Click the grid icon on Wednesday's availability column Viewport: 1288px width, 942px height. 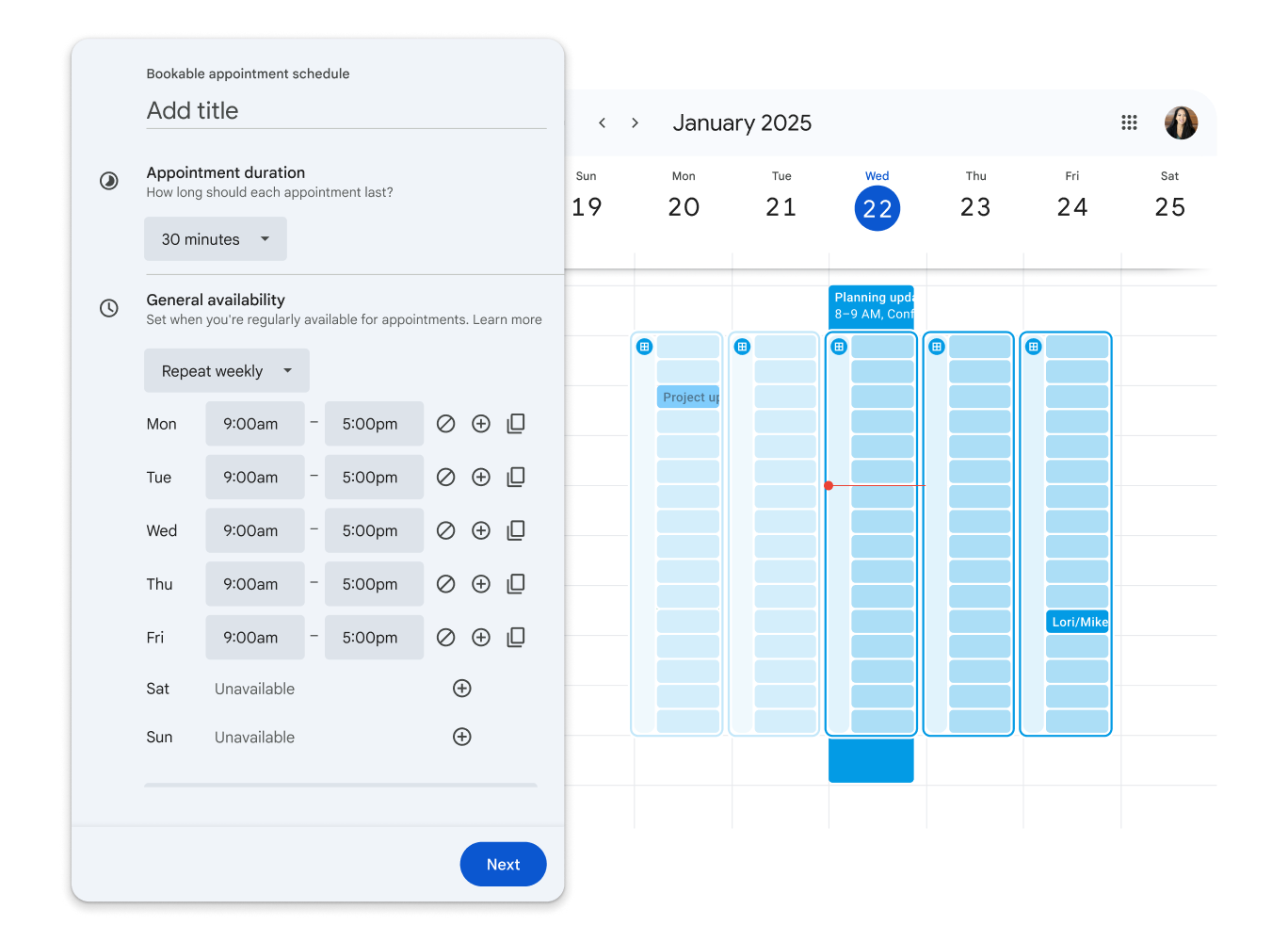click(838, 346)
